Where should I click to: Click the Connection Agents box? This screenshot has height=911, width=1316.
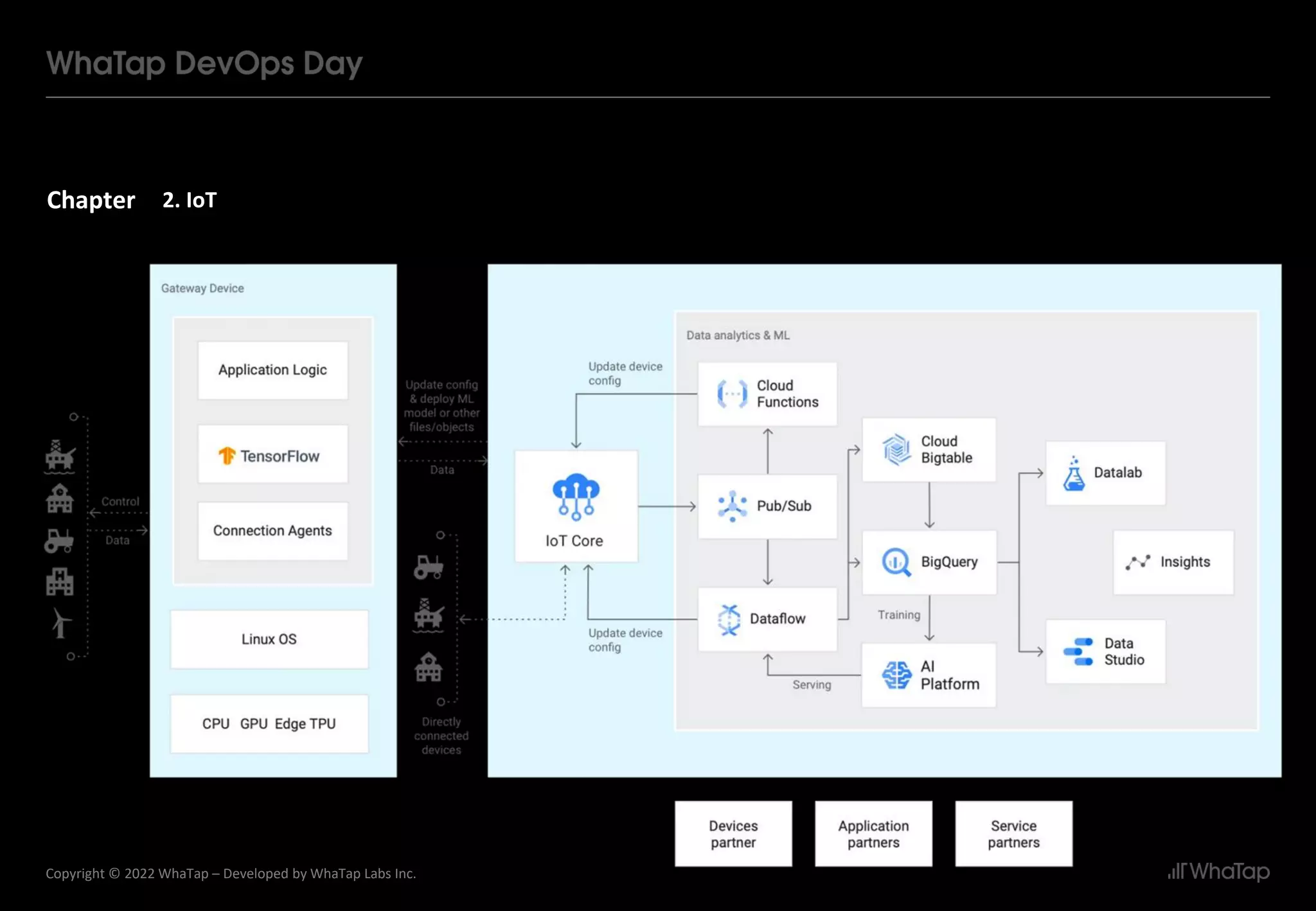(272, 531)
